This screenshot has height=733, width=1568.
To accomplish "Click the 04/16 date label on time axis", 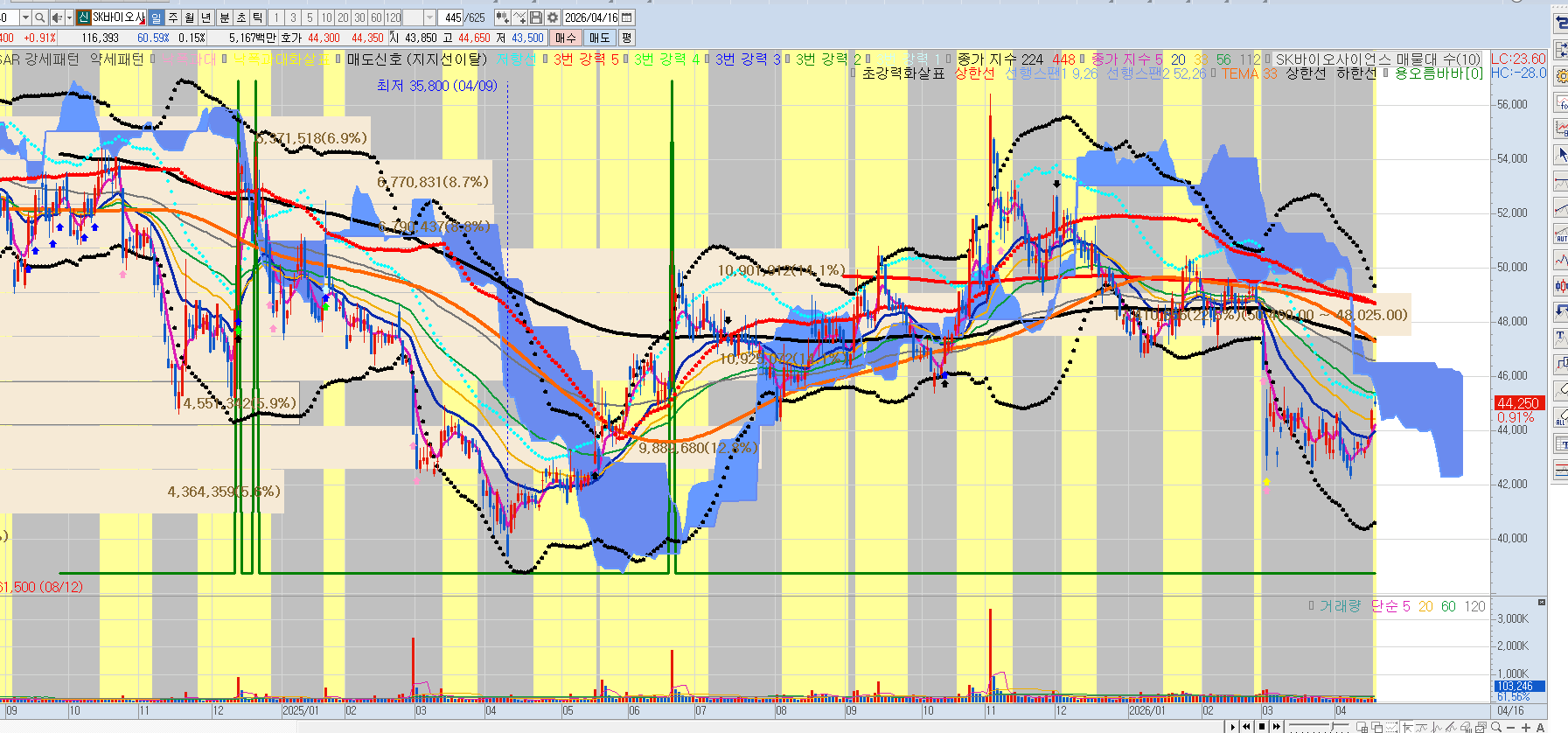I will click(1510, 711).
